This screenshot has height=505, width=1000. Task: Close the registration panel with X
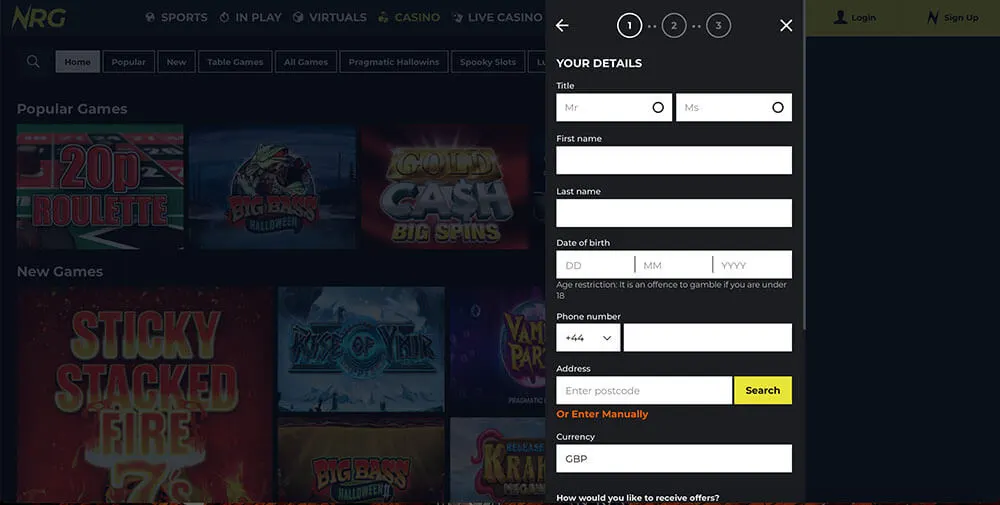tap(786, 26)
